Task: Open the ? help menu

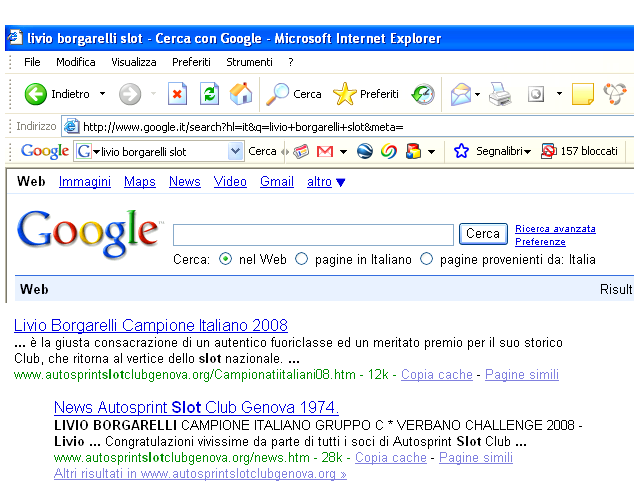Action: pos(291,62)
